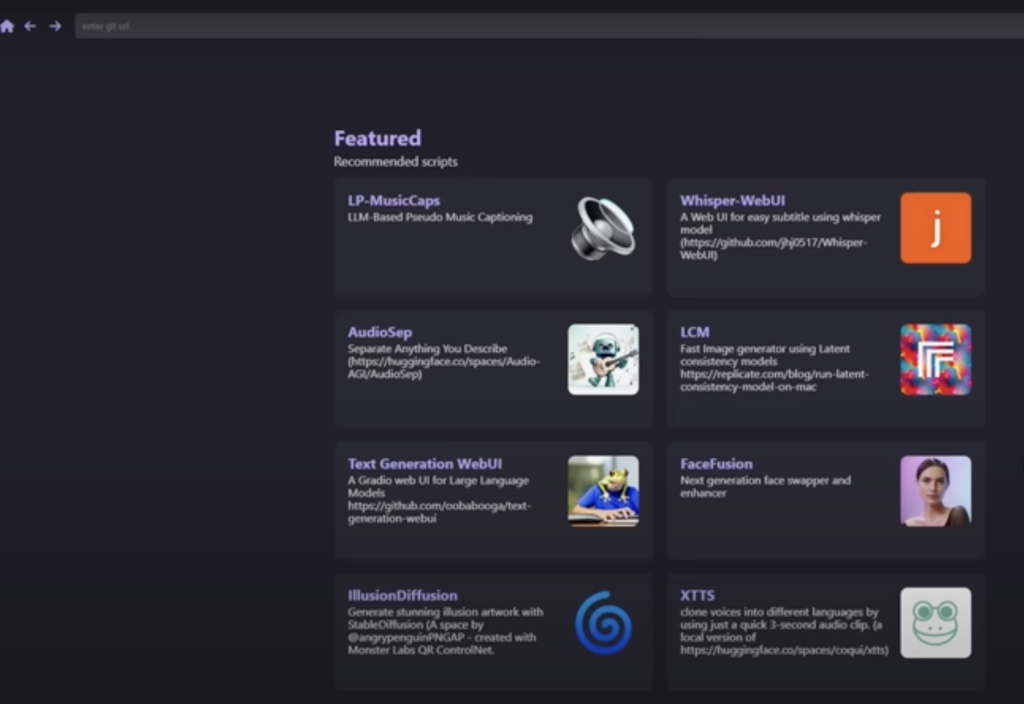
Task: Click the 'Featured' heading
Action: [377, 138]
